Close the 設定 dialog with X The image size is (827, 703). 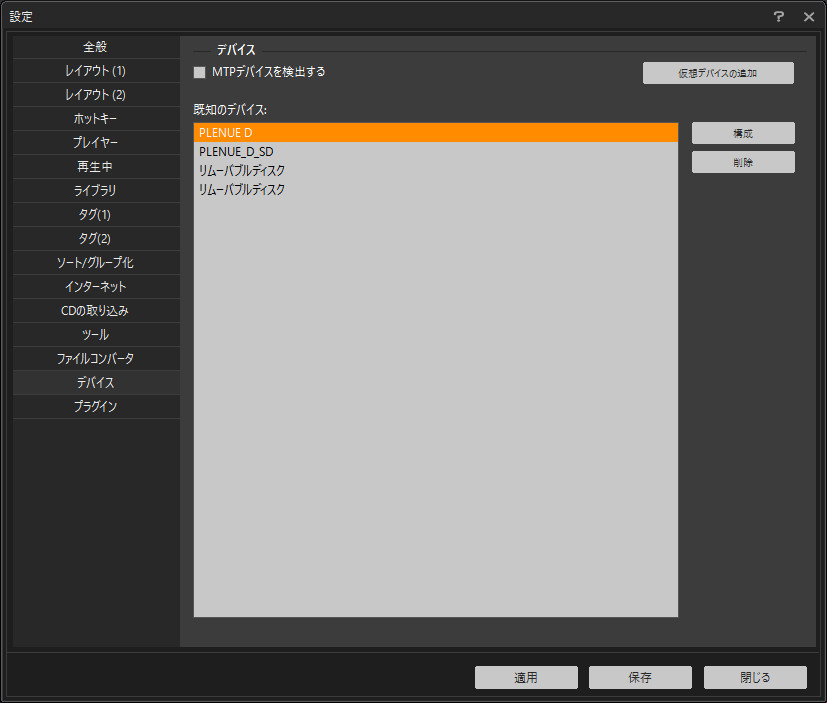pos(809,17)
